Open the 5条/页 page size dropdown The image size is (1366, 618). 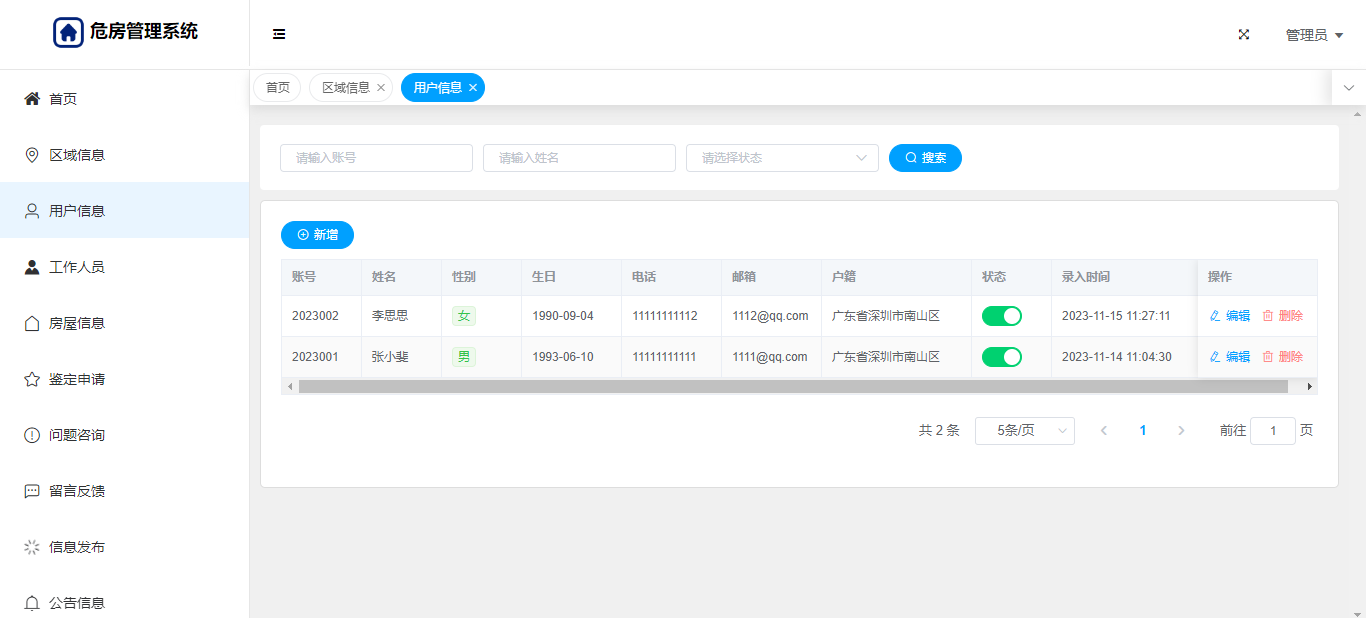(x=1024, y=431)
